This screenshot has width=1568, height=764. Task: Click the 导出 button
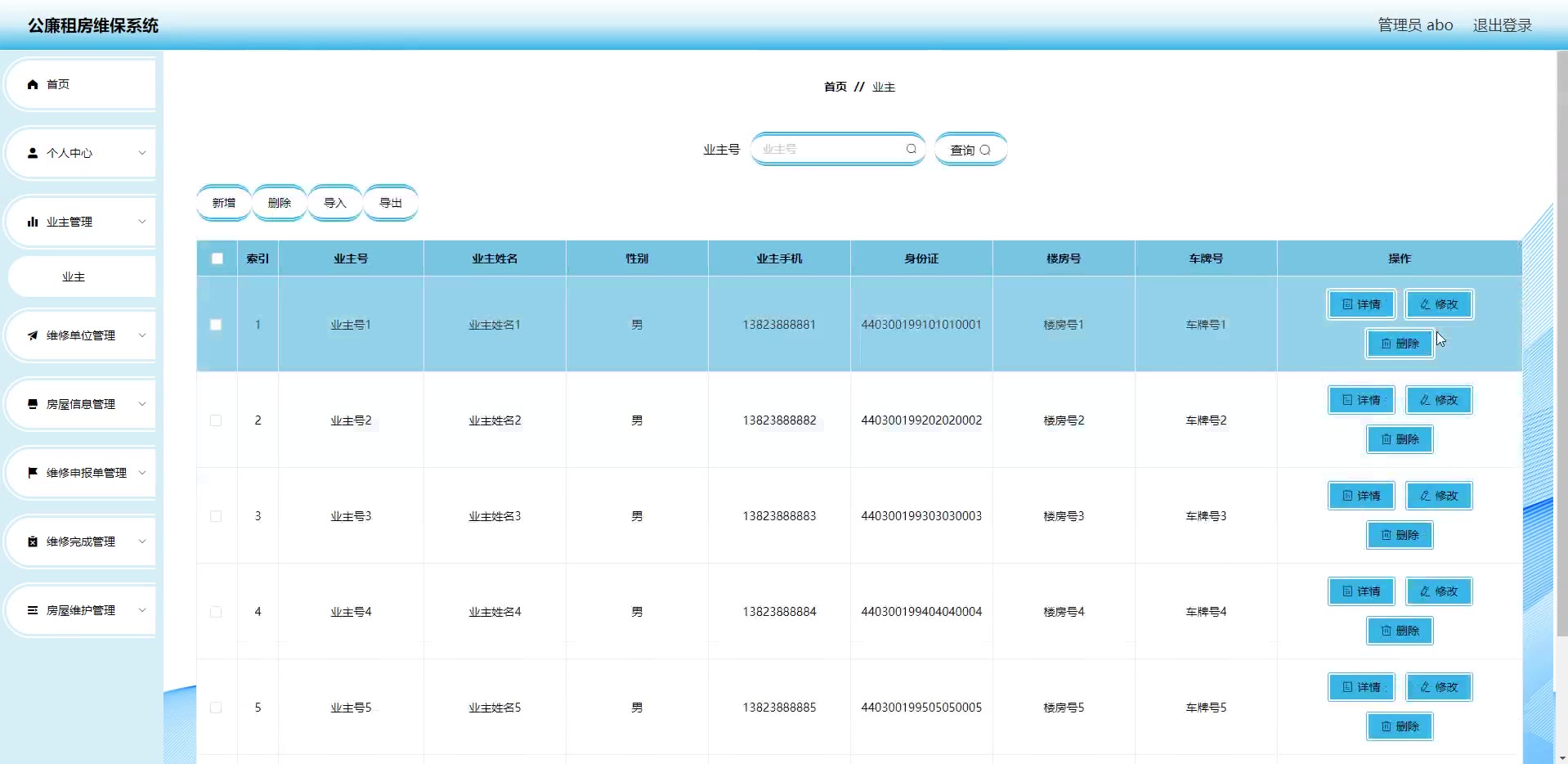tap(391, 203)
